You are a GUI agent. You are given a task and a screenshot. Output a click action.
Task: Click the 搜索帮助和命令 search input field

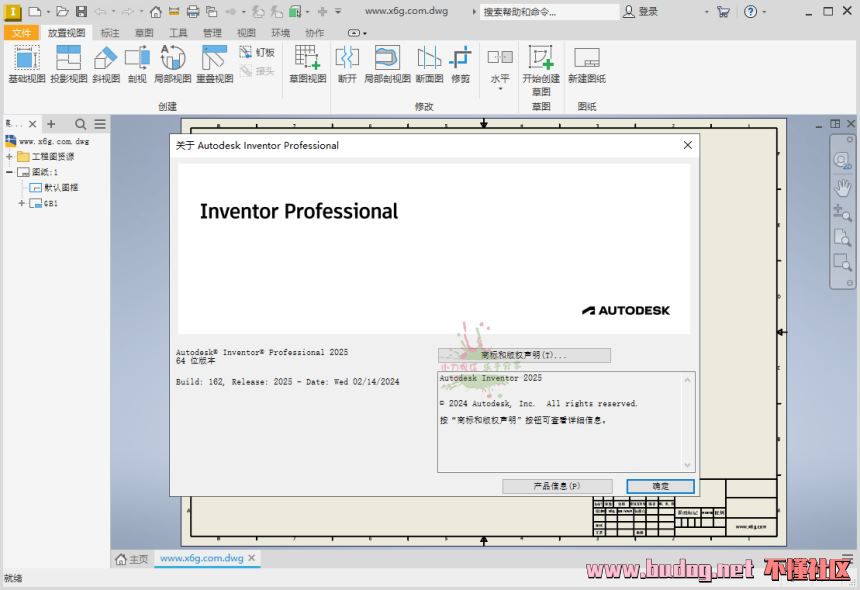(x=550, y=12)
